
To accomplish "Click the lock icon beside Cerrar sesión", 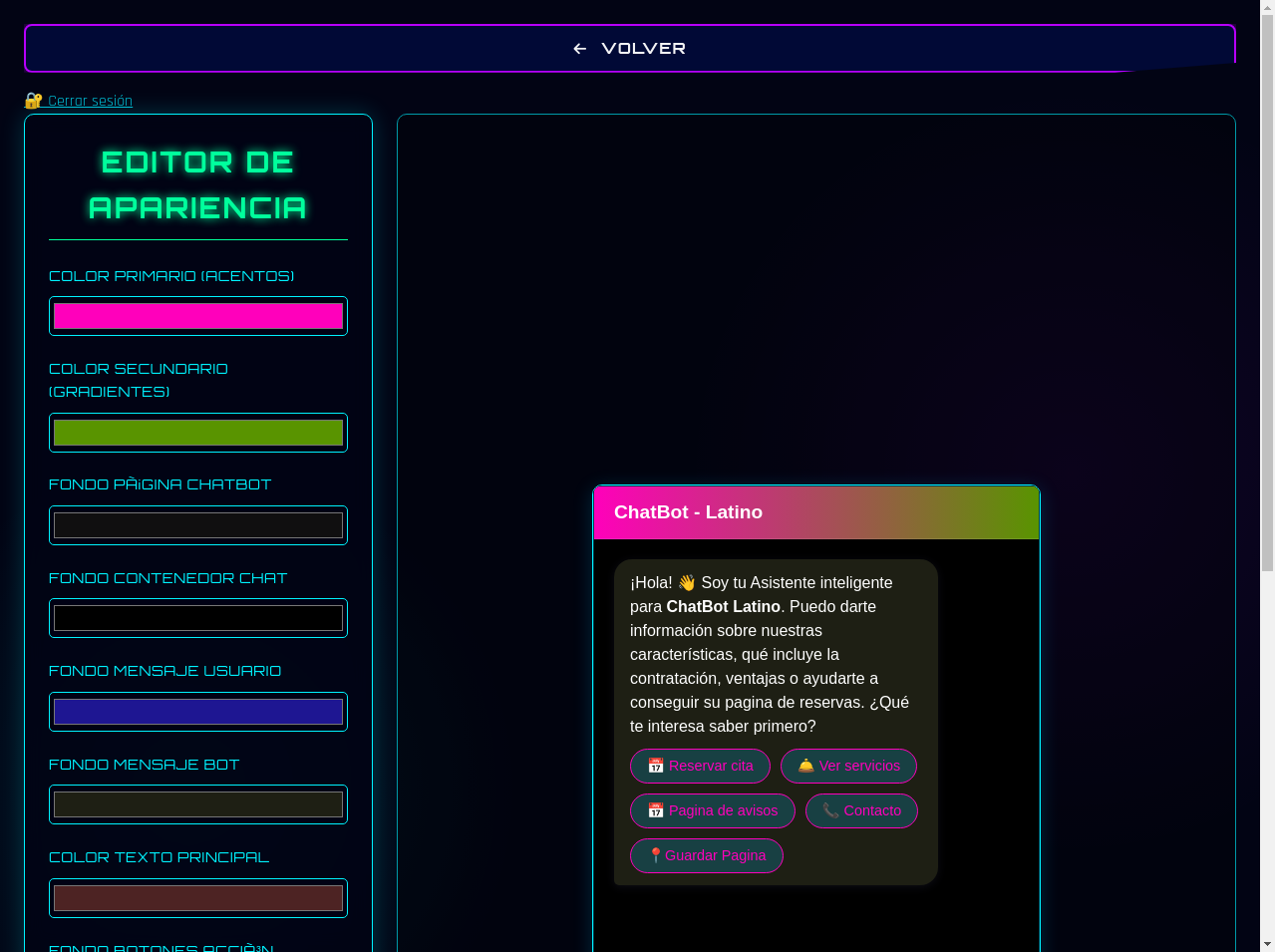I will [x=32, y=100].
